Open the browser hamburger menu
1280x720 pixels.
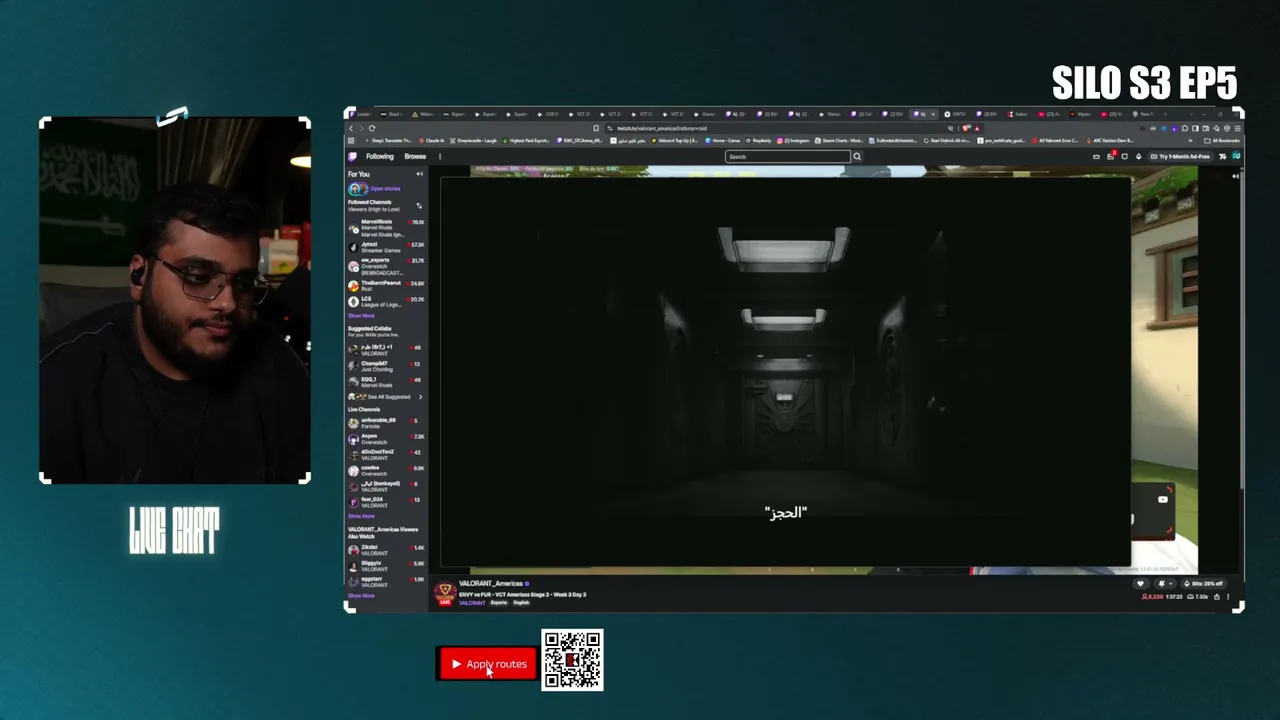click(x=1237, y=128)
